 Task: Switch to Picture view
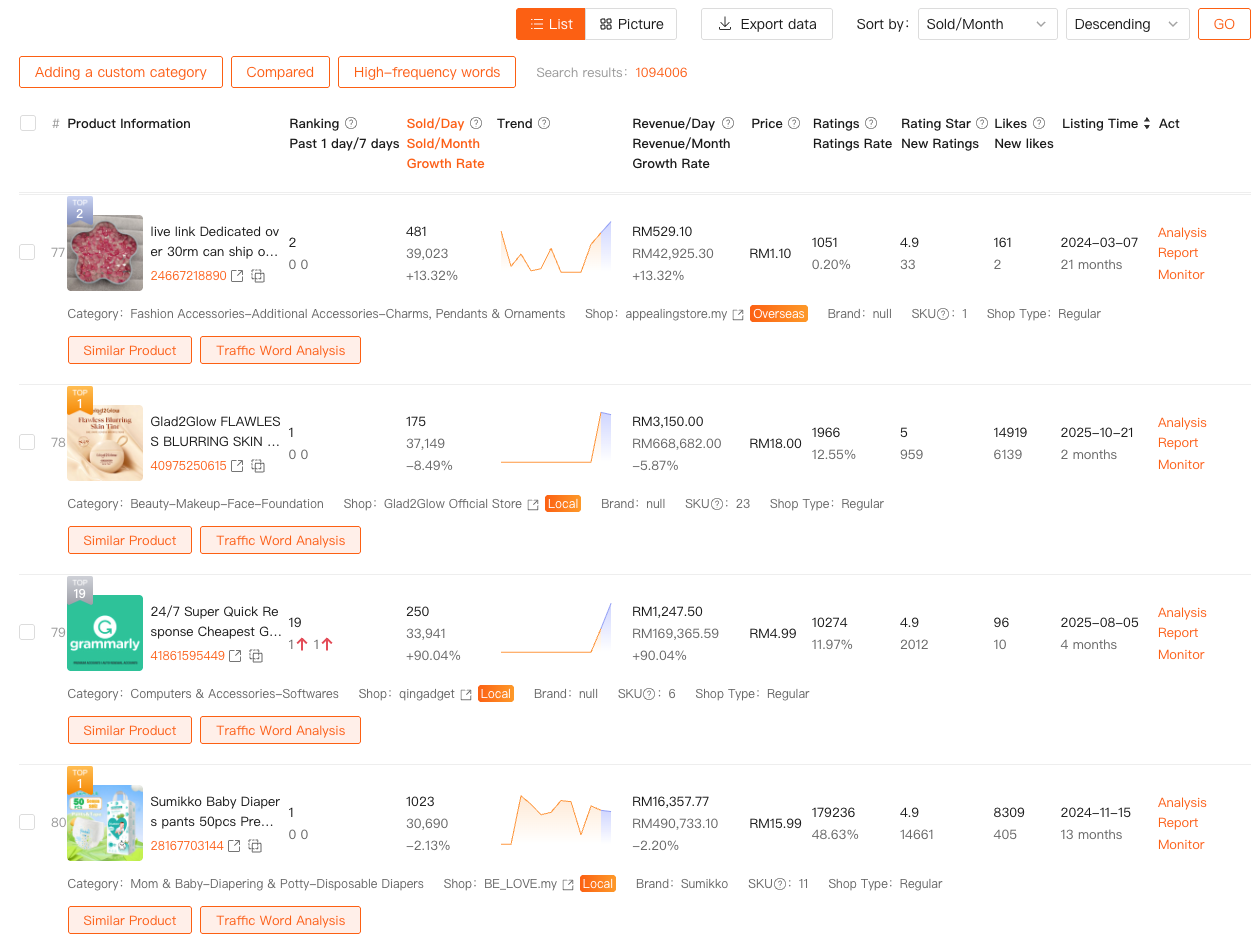631,24
